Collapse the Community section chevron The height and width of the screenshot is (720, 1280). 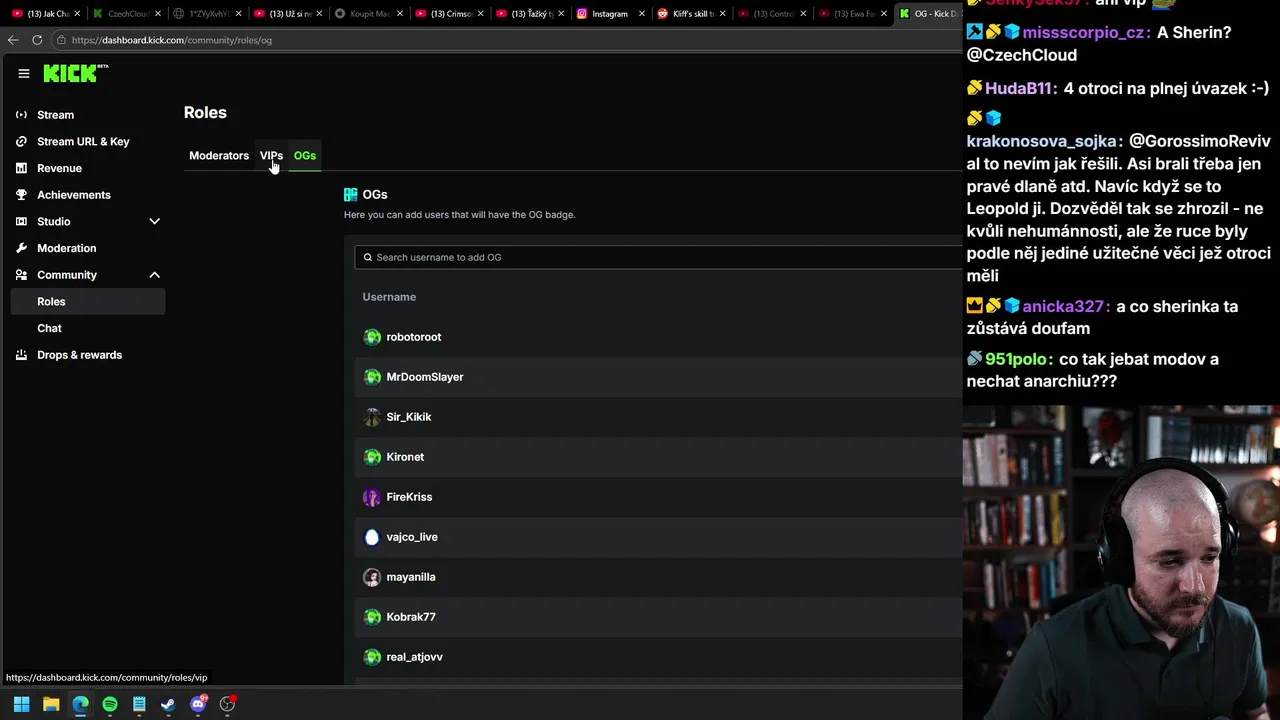click(x=154, y=275)
